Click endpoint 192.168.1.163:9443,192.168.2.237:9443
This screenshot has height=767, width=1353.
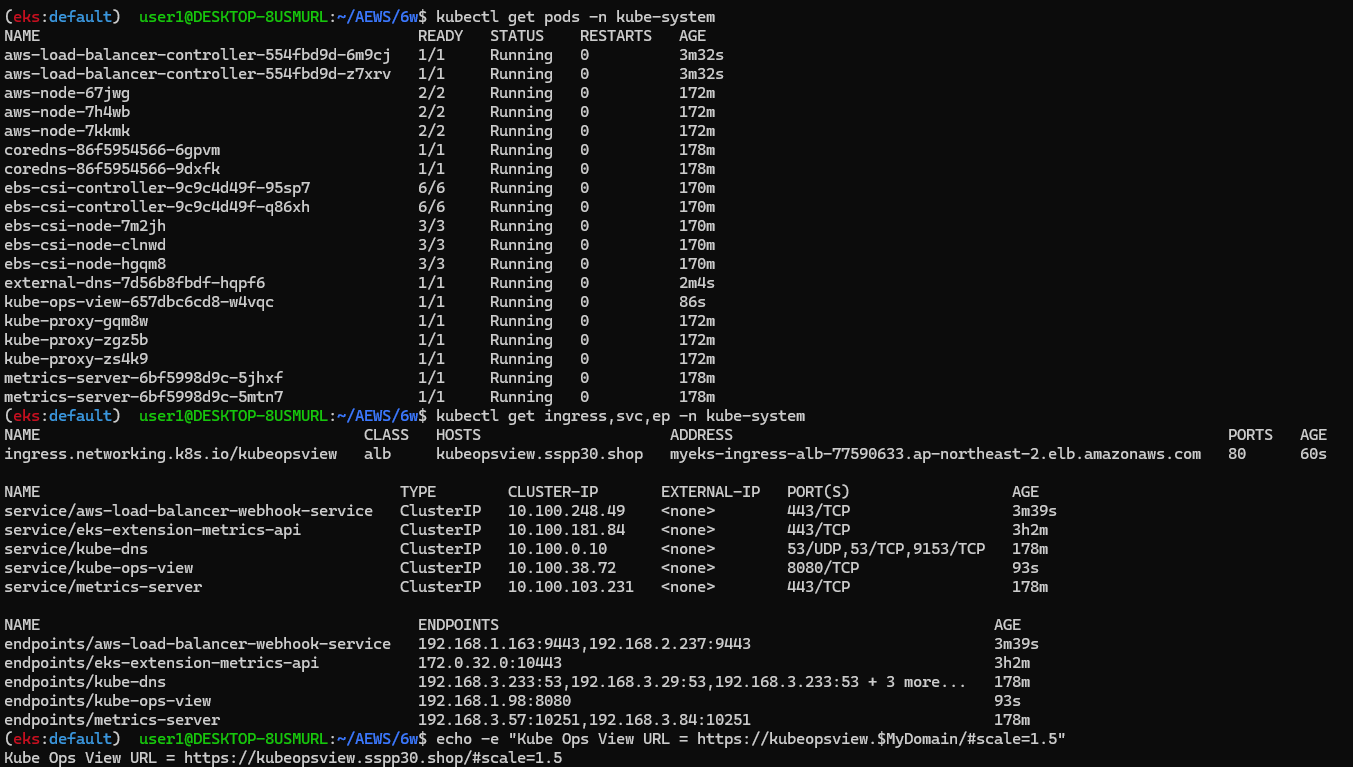pyautogui.click(x=585, y=644)
